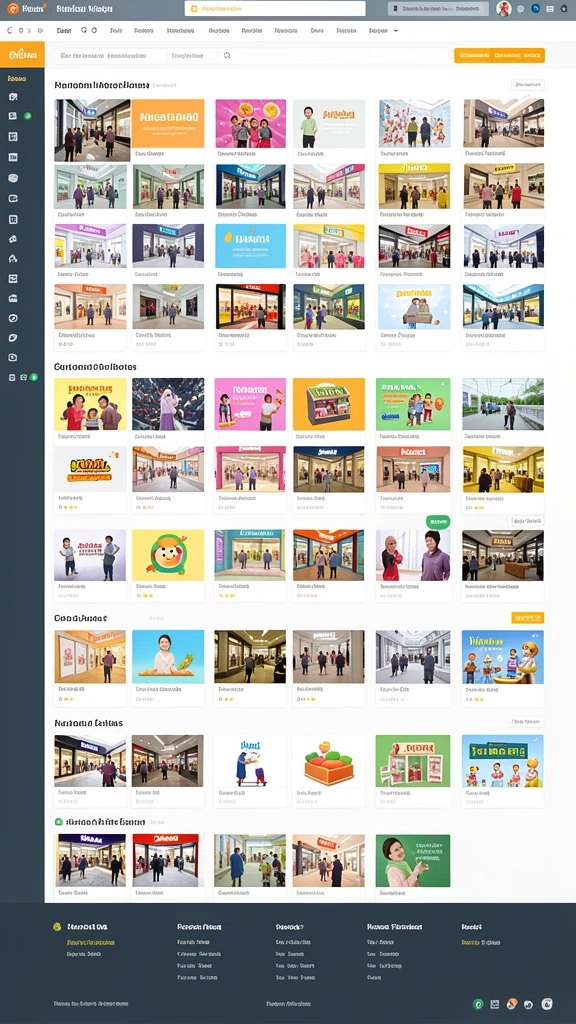Select the briefcase icon in the dark sidebar
The width and height of the screenshot is (576, 1024).
(x=12, y=298)
